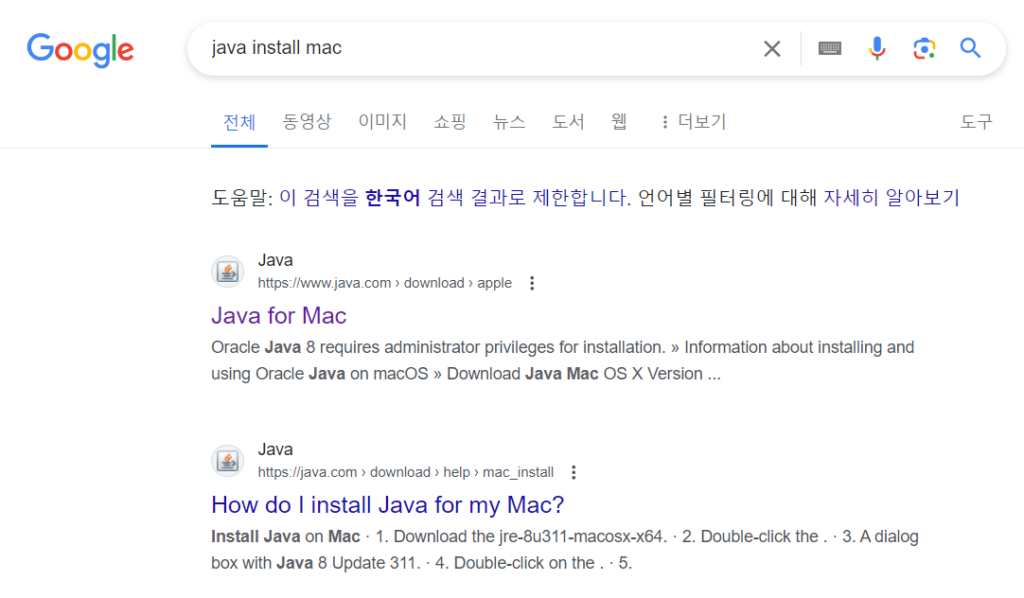Switch to the 도서 tab
This screenshot has width=1024, height=598.
click(x=568, y=122)
